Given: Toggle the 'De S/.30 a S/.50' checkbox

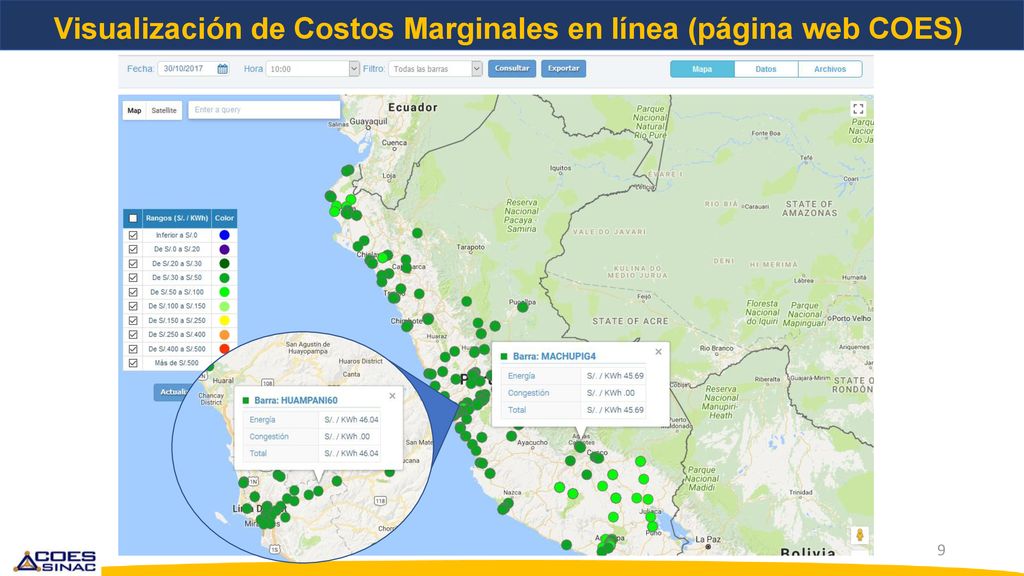Looking at the screenshot, I should (133, 278).
